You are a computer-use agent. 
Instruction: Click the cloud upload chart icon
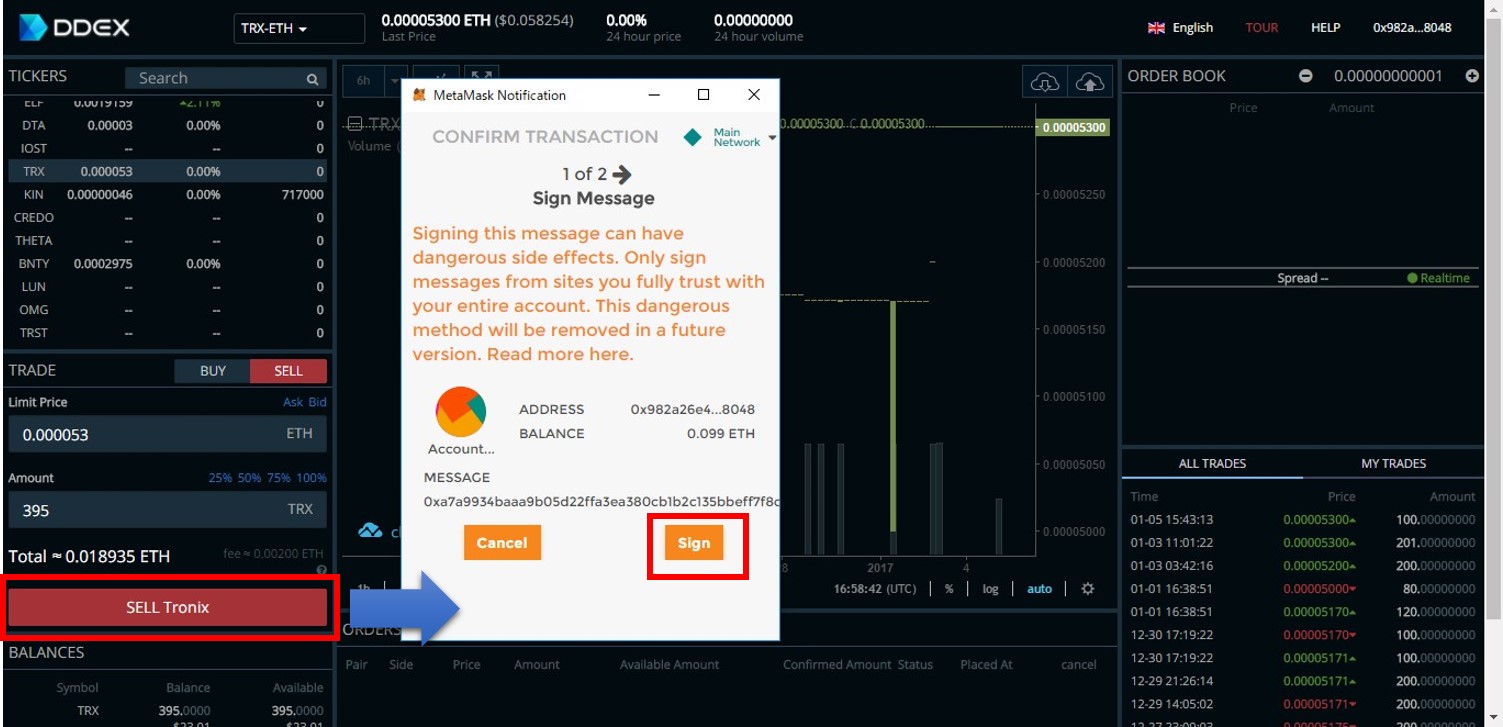point(1089,83)
